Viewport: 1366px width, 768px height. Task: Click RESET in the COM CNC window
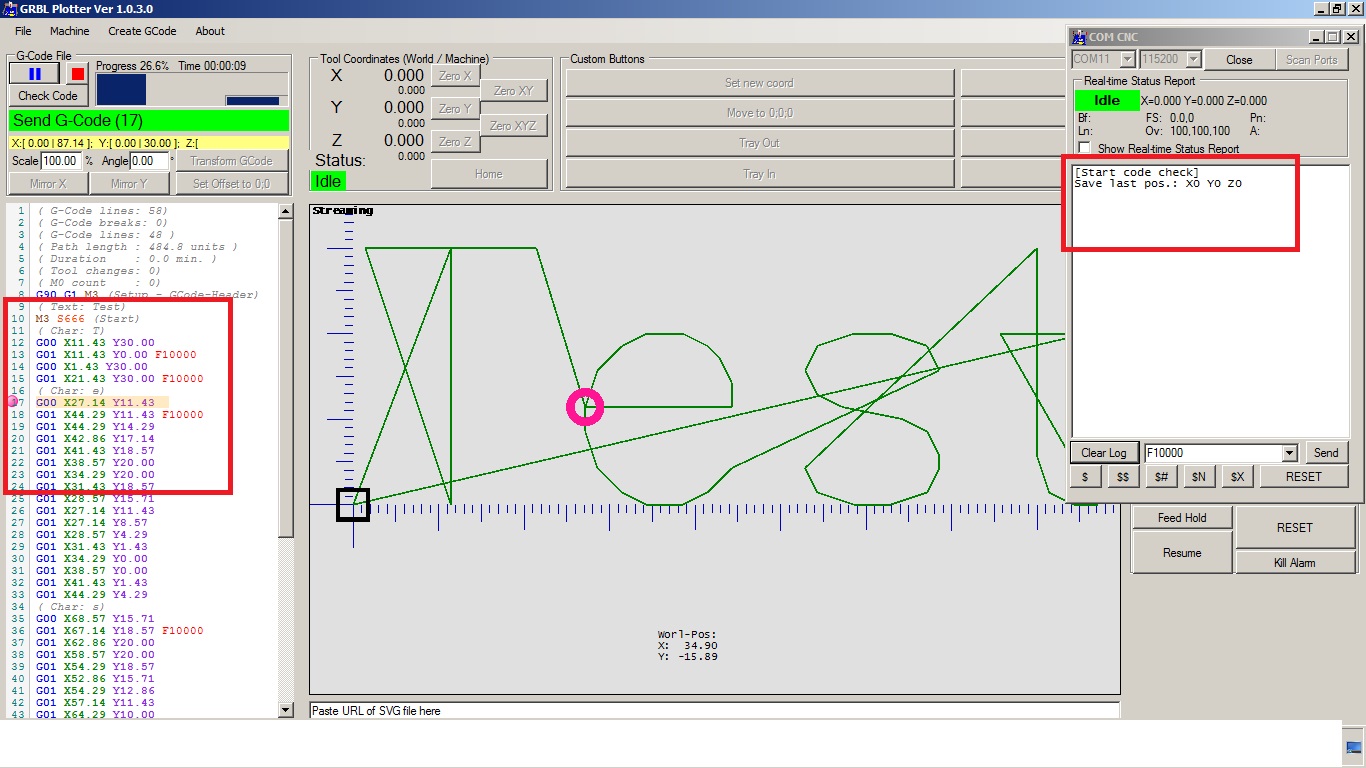[x=1303, y=477]
